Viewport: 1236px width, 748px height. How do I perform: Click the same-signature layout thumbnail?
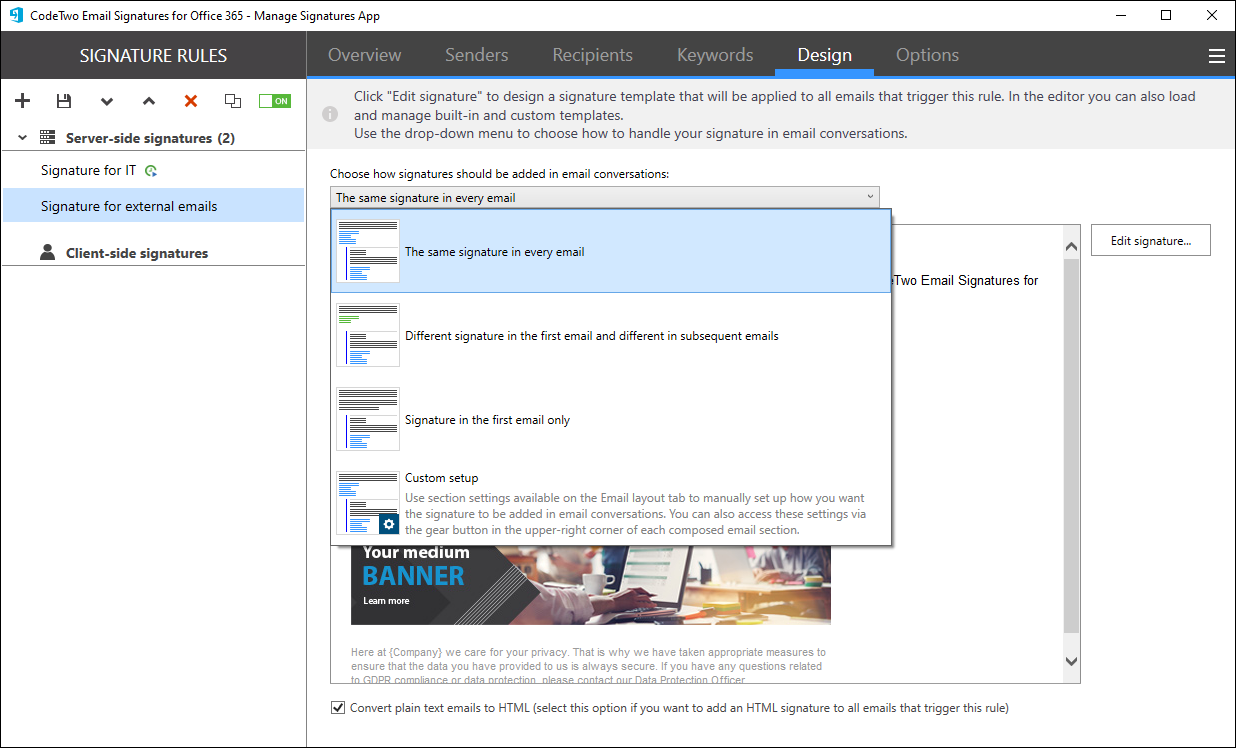(x=368, y=251)
